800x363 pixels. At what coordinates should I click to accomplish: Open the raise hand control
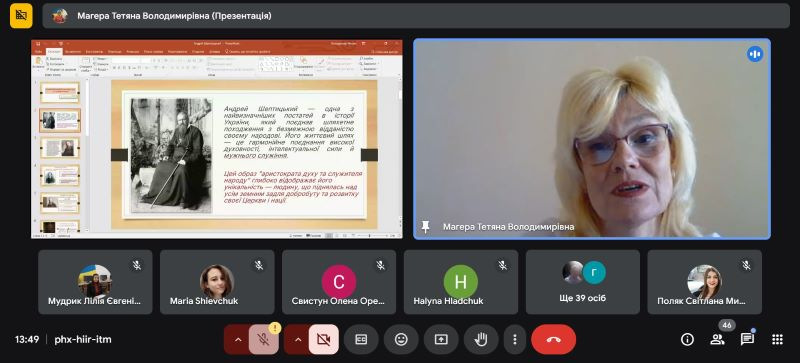(481, 340)
